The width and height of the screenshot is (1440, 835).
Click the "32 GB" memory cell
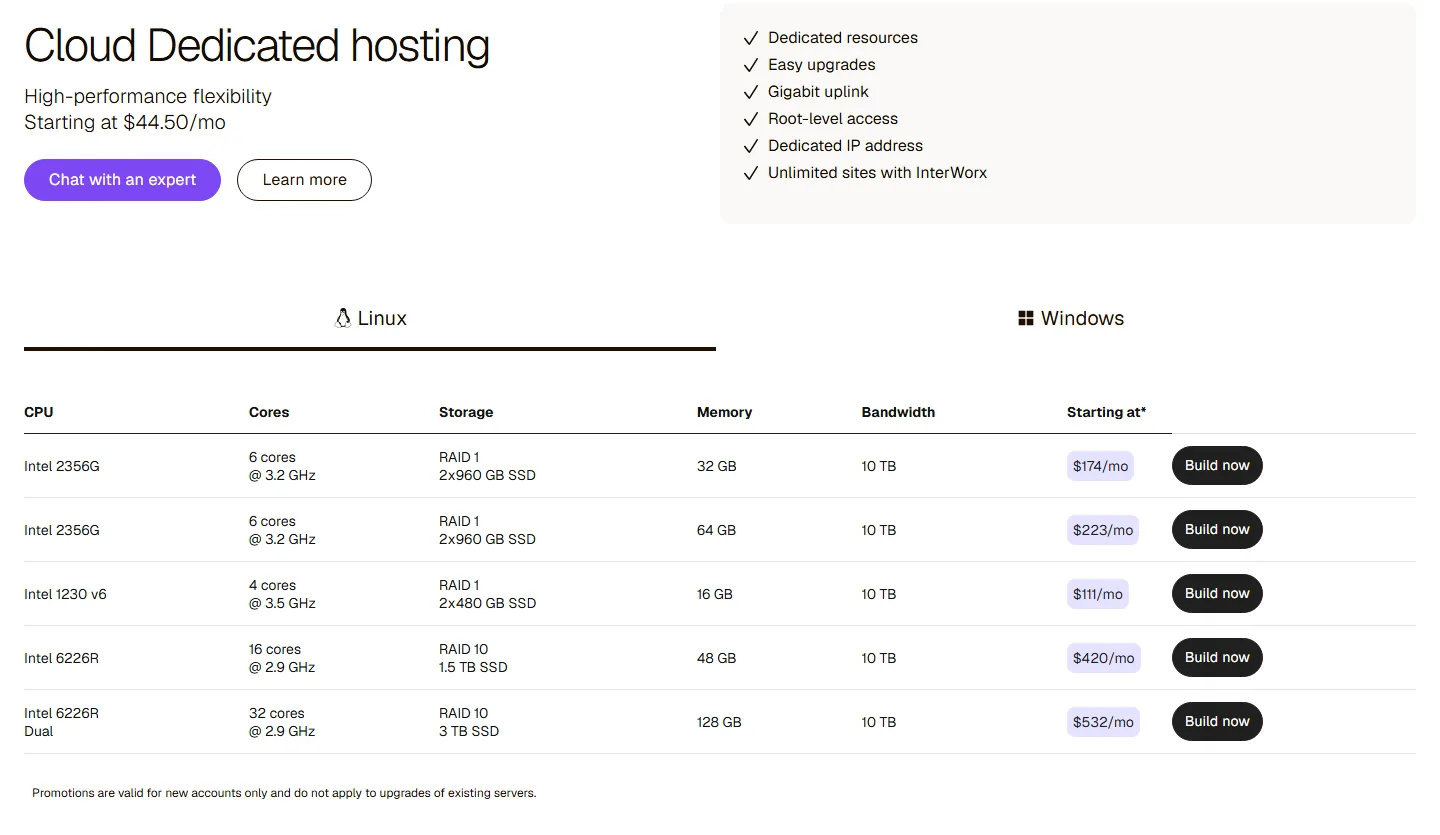tap(716, 466)
